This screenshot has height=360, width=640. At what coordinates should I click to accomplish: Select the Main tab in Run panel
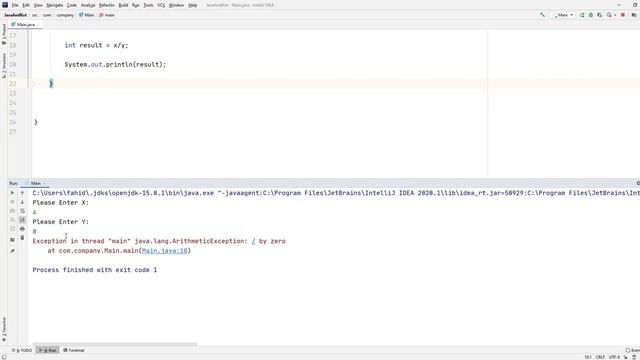pyautogui.click(x=36, y=183)
